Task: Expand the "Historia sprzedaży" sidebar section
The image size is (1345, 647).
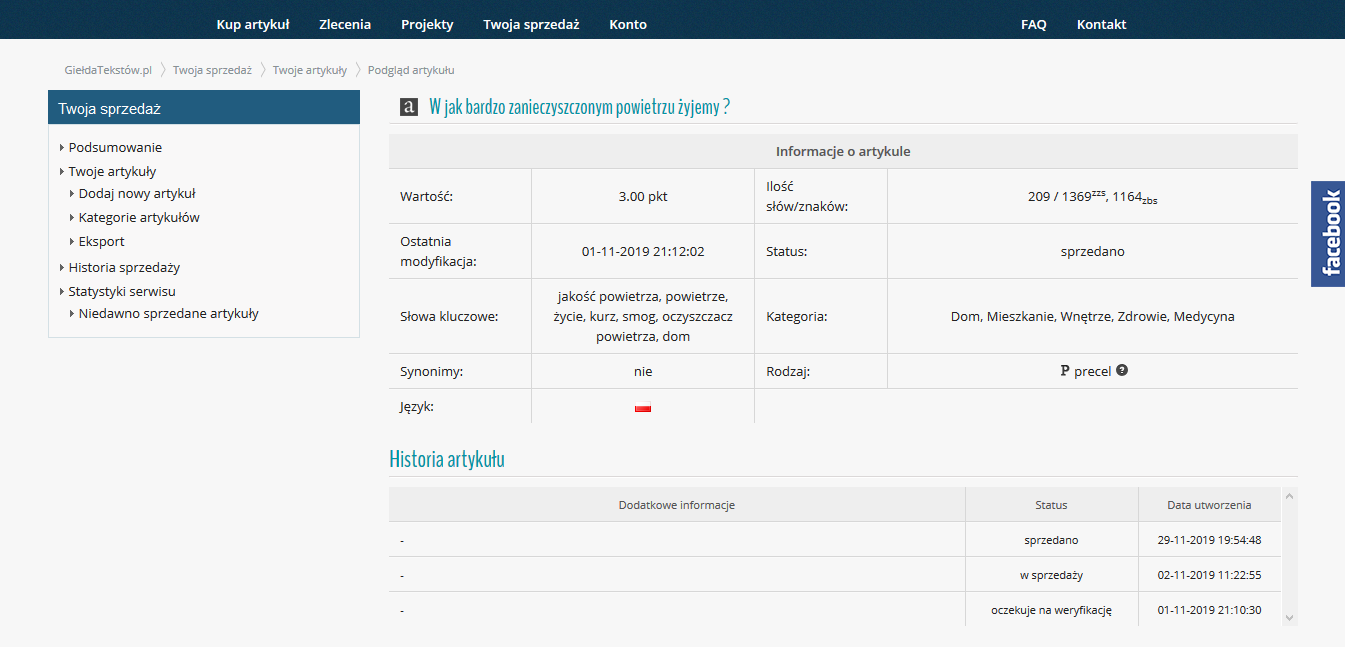Action: [125, 267]
